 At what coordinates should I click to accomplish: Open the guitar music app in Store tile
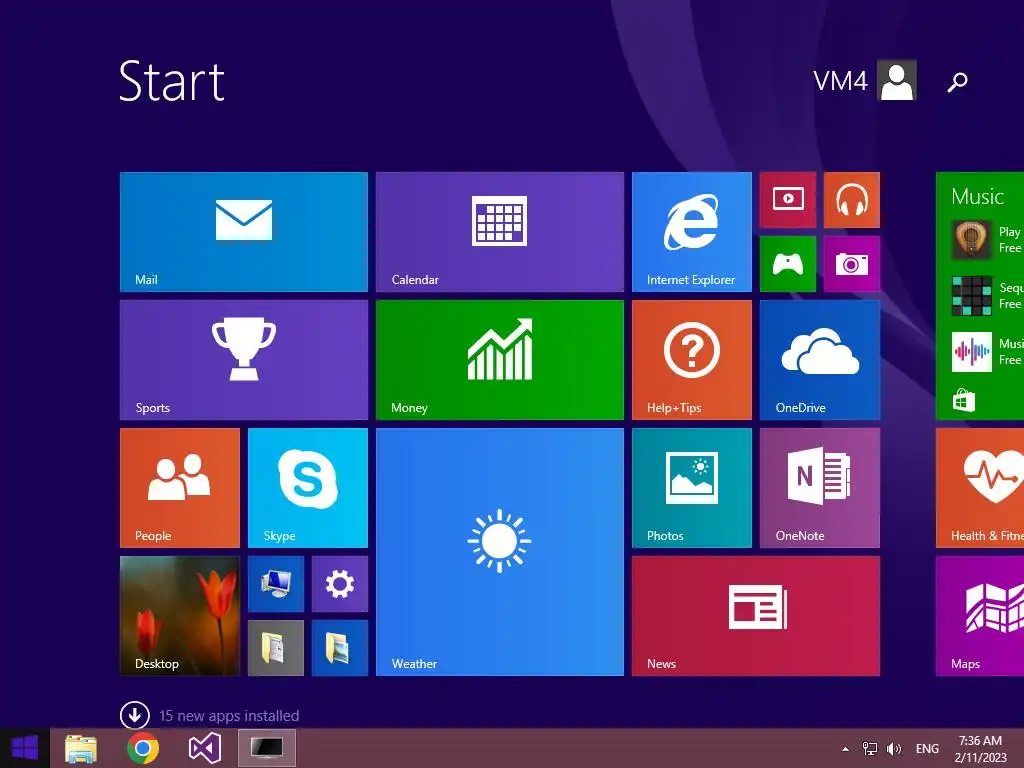[x=972, y=240]
